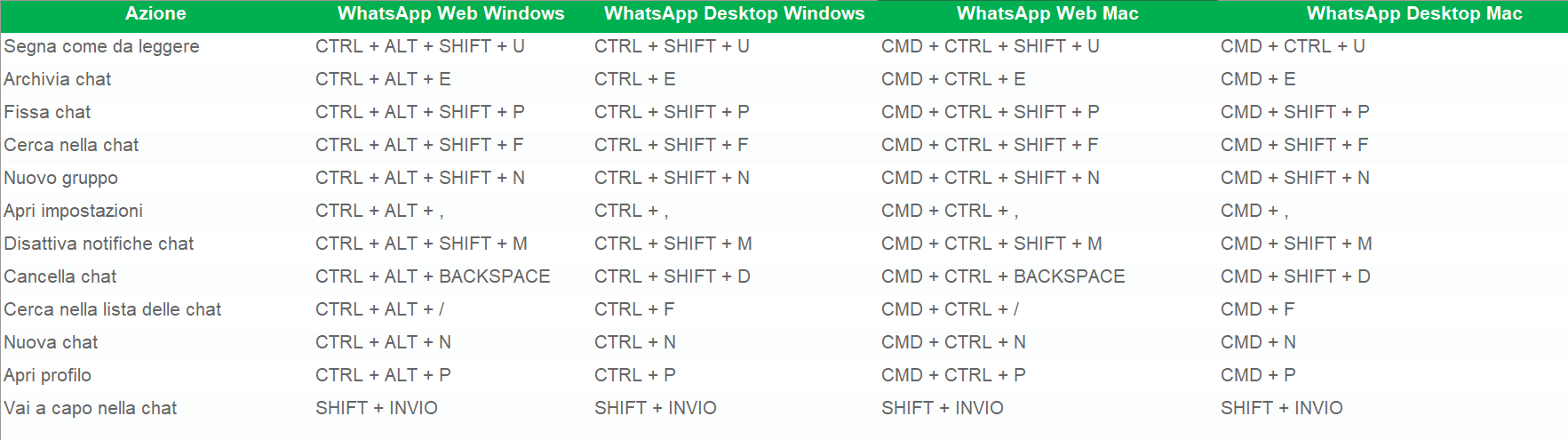Select the Nuova chat cell
Screen dimensions: 1568x440
51,342
